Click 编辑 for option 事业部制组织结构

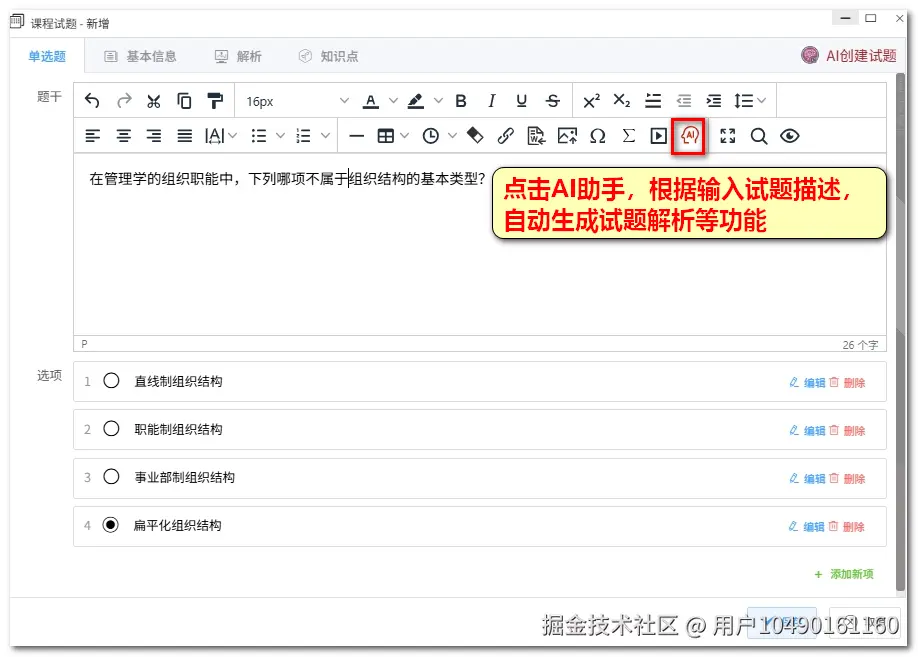tap(807, 478)
